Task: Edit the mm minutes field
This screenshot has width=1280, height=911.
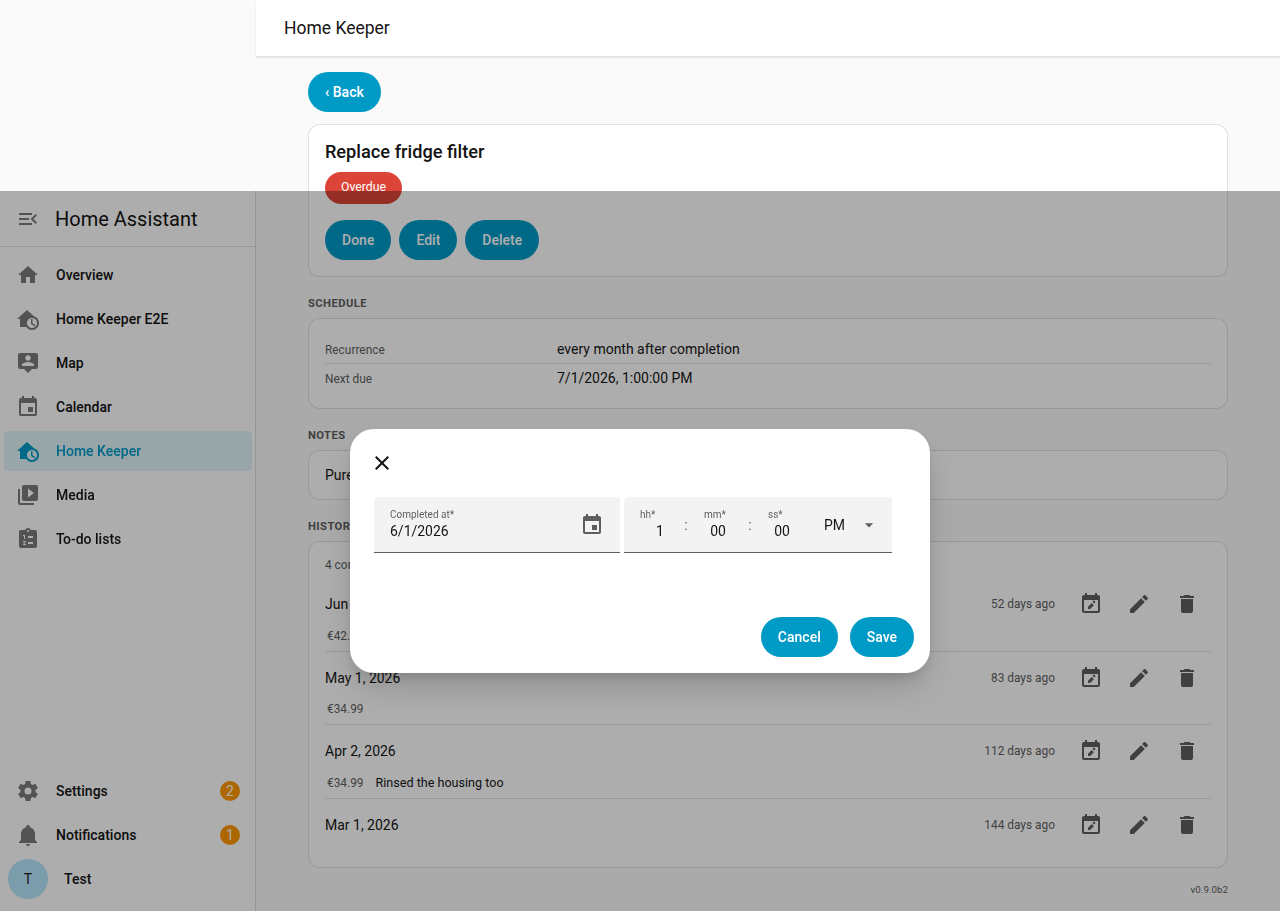Action: pos(717,531)
